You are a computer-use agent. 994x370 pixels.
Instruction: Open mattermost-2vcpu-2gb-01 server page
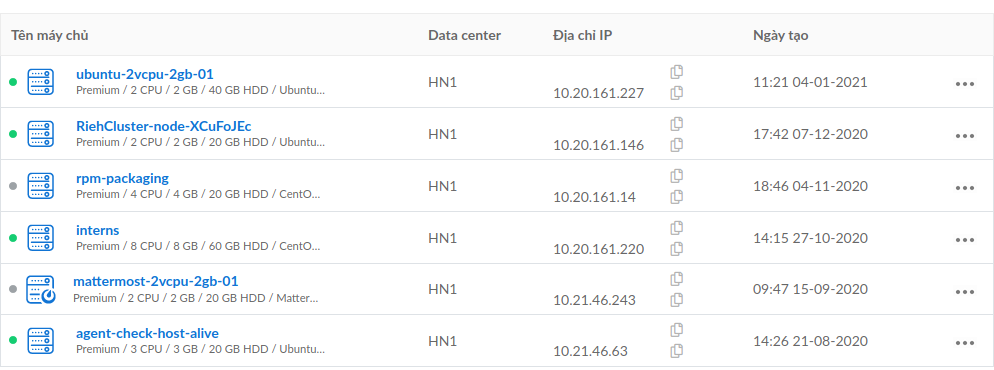click(x=155, y=281)
